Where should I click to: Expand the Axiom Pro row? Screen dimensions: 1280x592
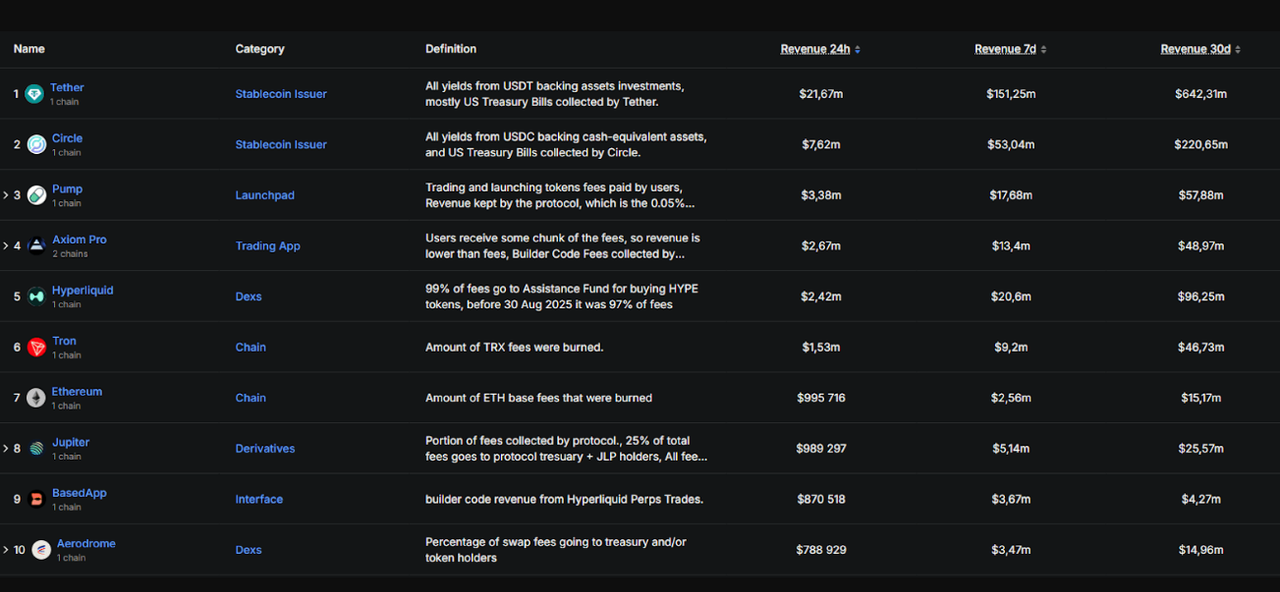click(5, 246)
